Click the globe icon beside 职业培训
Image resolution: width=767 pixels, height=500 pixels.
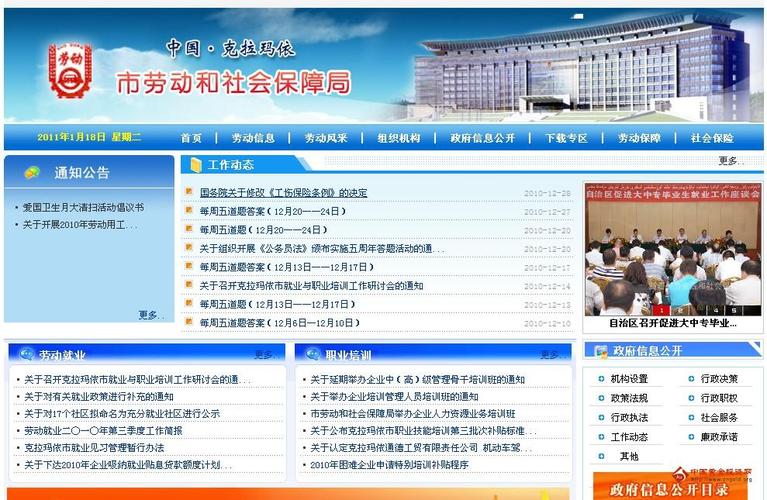pos(311,355)
